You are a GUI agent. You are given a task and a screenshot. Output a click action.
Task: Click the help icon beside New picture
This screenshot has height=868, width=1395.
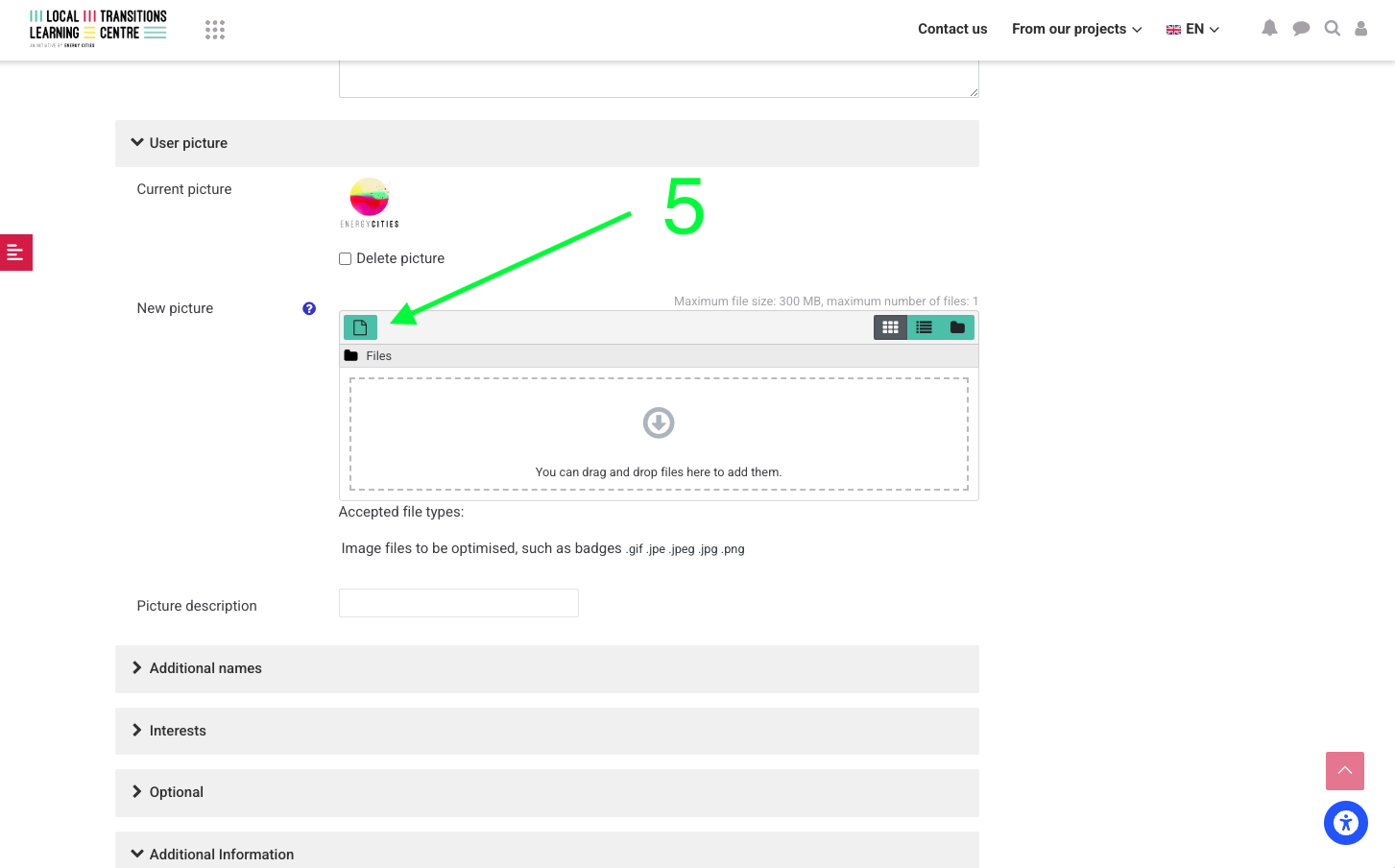coord(309,308)
